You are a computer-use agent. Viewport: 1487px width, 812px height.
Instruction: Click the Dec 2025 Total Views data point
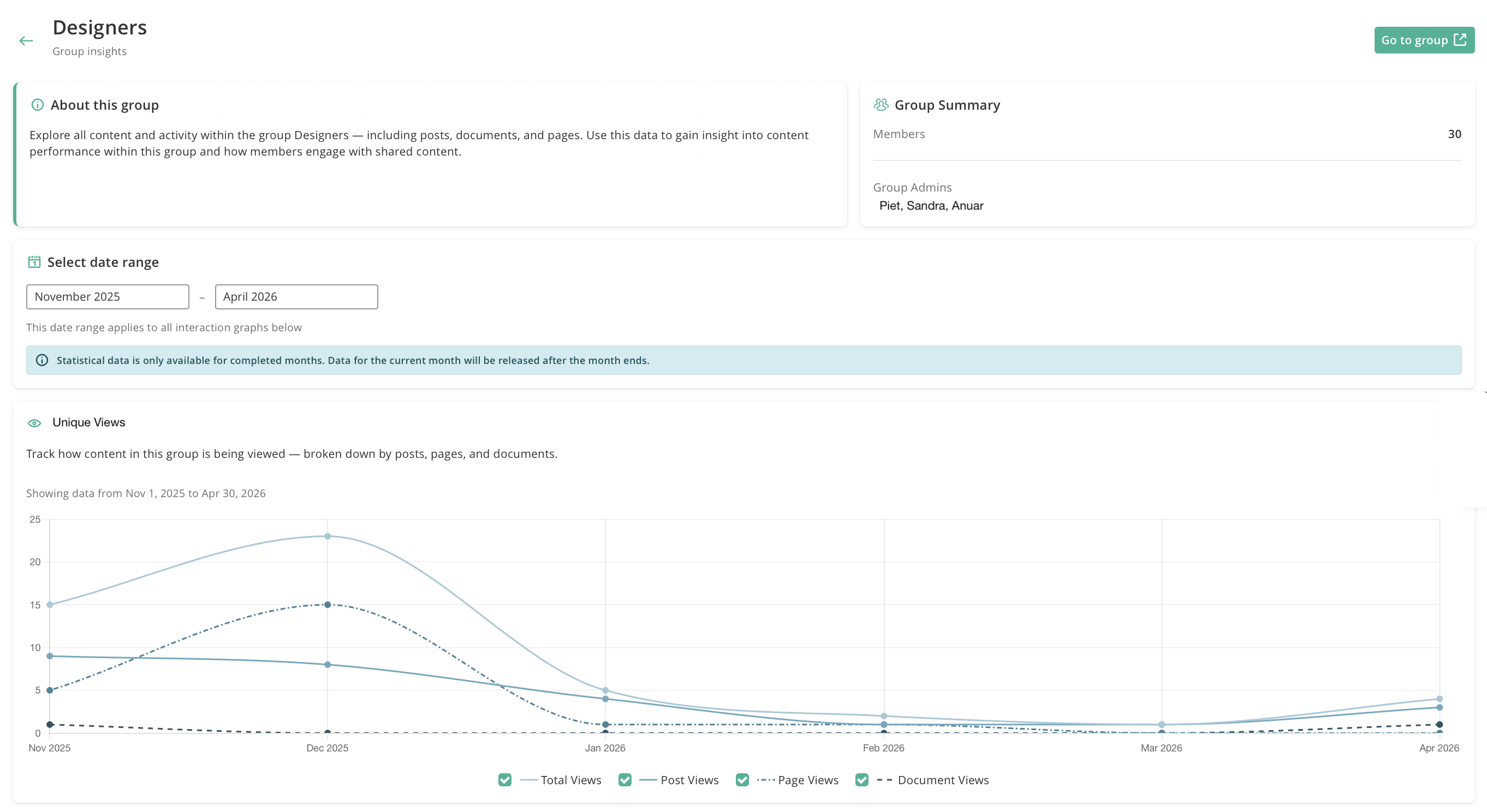tap(328, 536)
